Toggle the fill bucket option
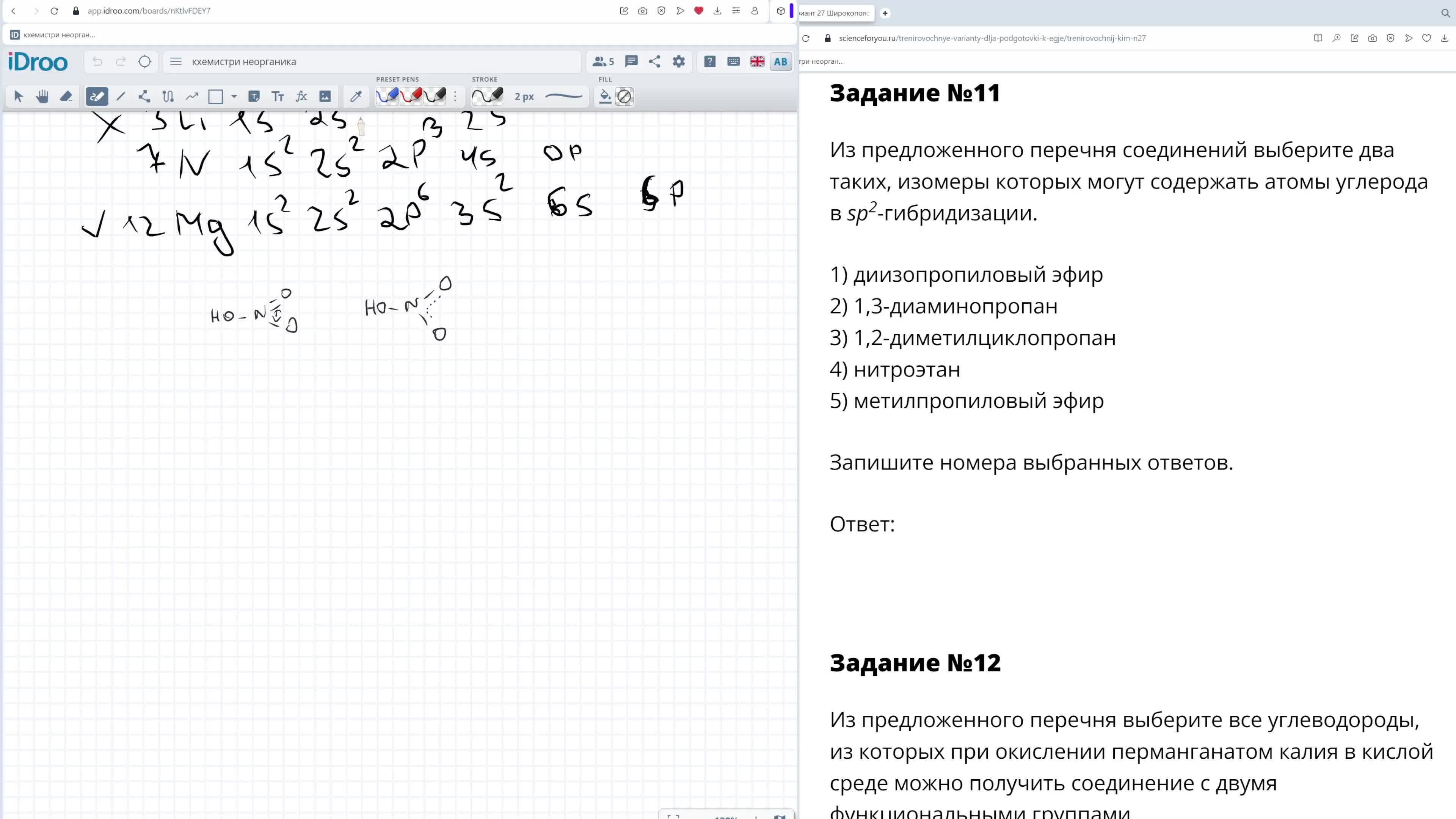This screenshot has width=1456, height=819. [x=604, y=96]
